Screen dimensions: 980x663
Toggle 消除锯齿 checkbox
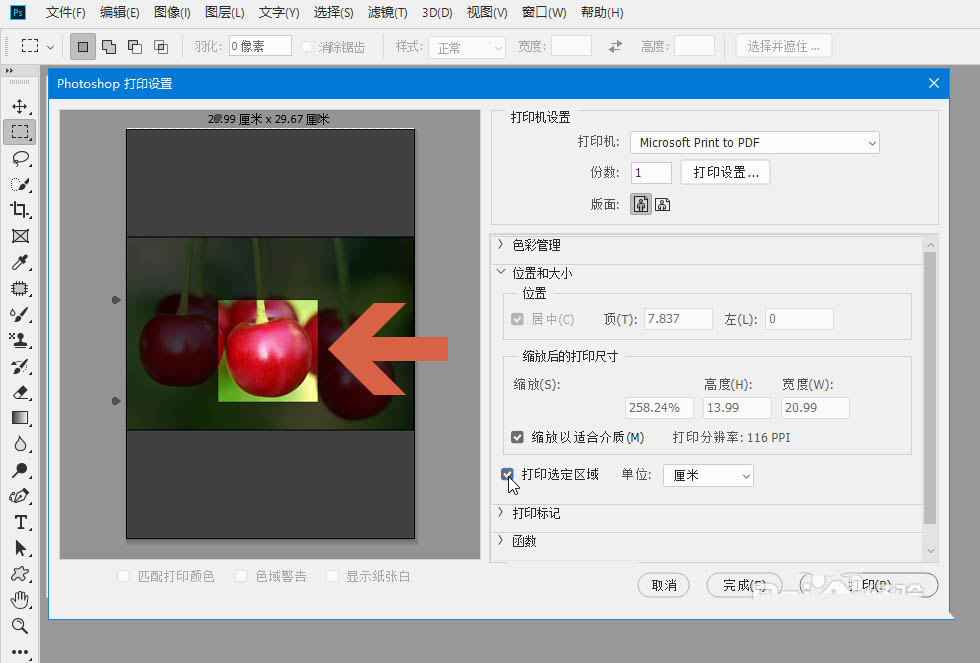[307, 47]
